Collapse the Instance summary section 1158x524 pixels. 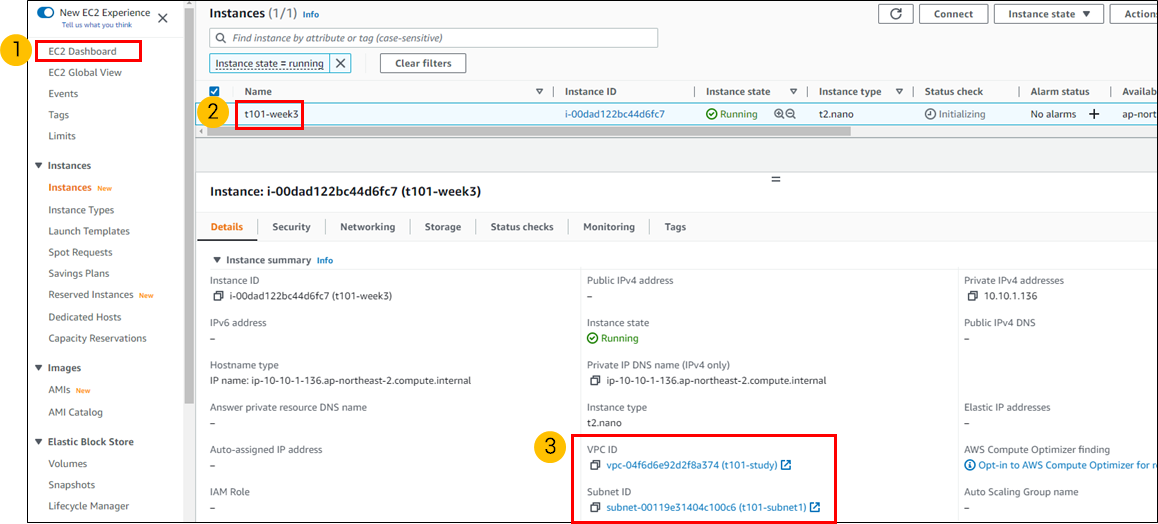click(216, 260)
